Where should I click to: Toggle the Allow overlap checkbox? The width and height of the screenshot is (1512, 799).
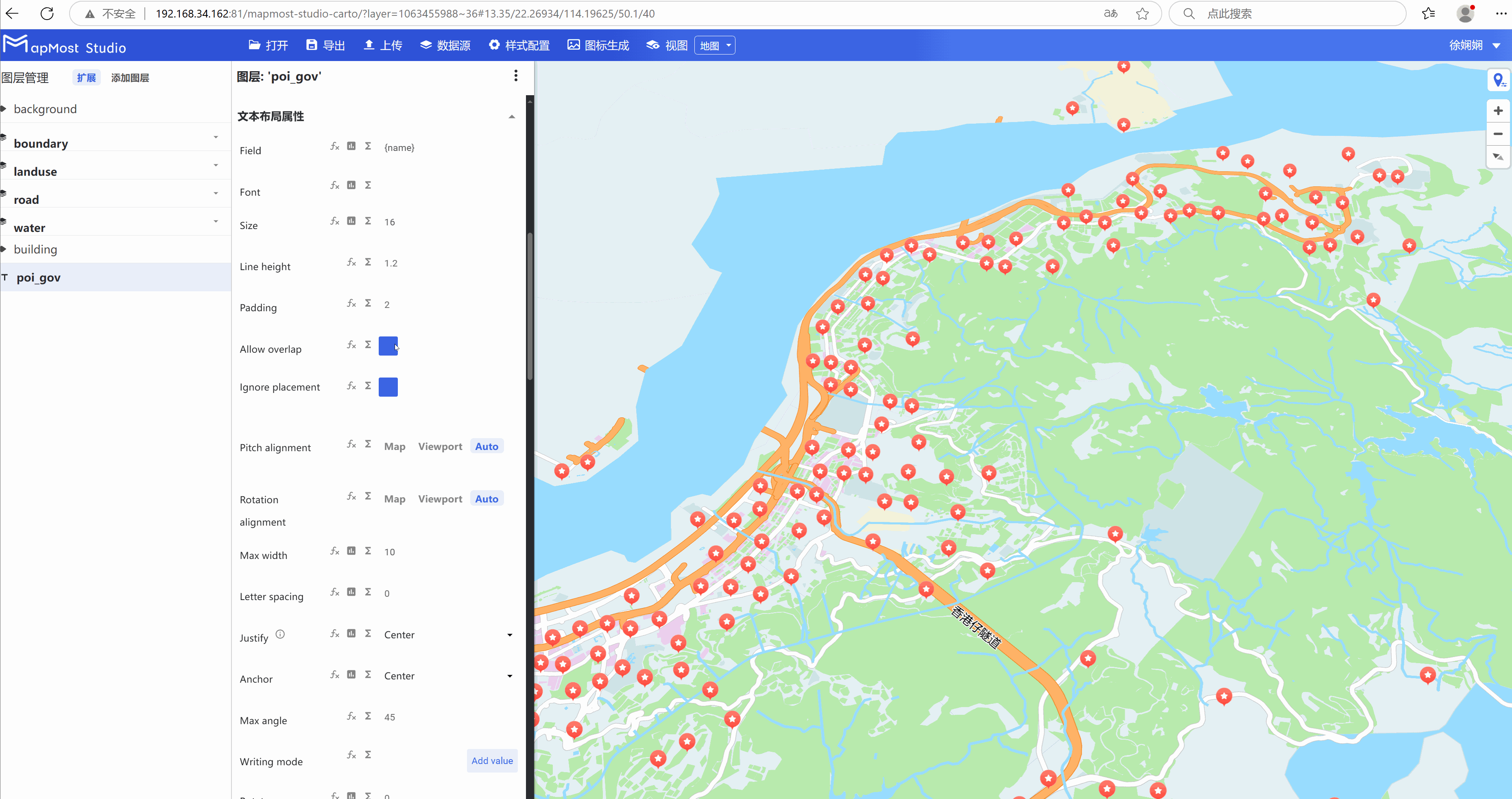click(388, 346)
